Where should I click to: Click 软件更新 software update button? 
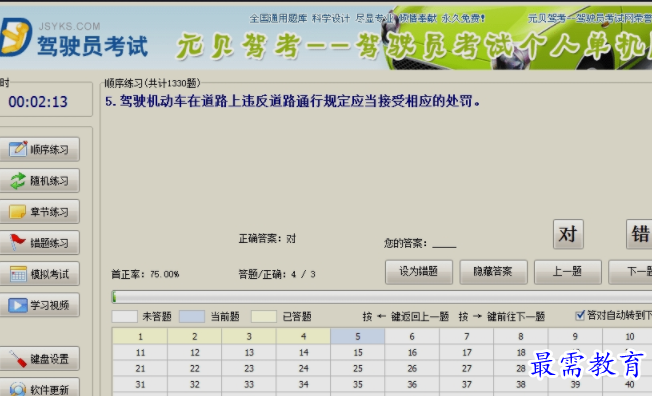pos(40,388)
